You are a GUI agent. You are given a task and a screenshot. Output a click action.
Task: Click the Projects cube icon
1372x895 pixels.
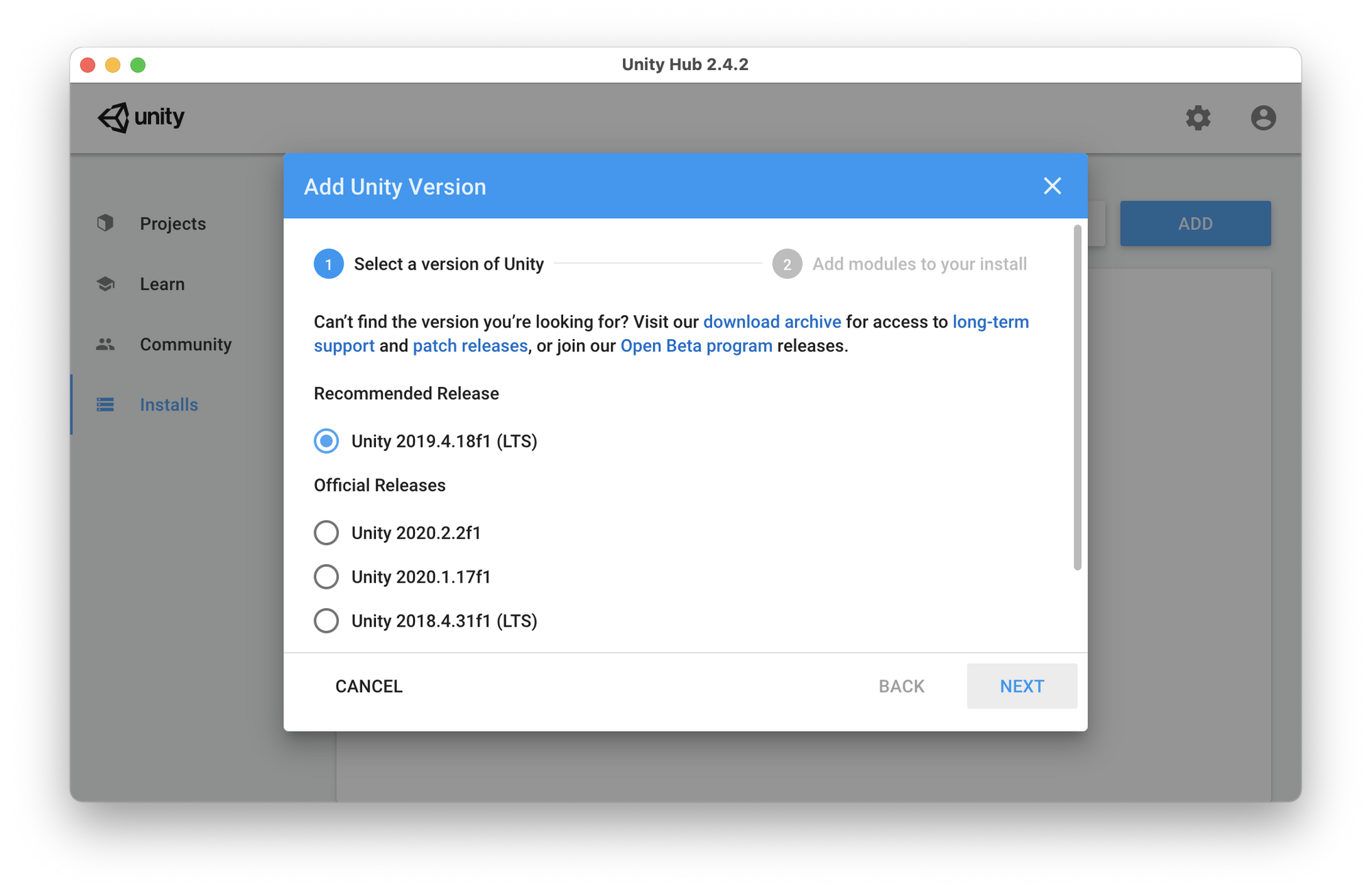pyautogui.click(x=105, y=223)
